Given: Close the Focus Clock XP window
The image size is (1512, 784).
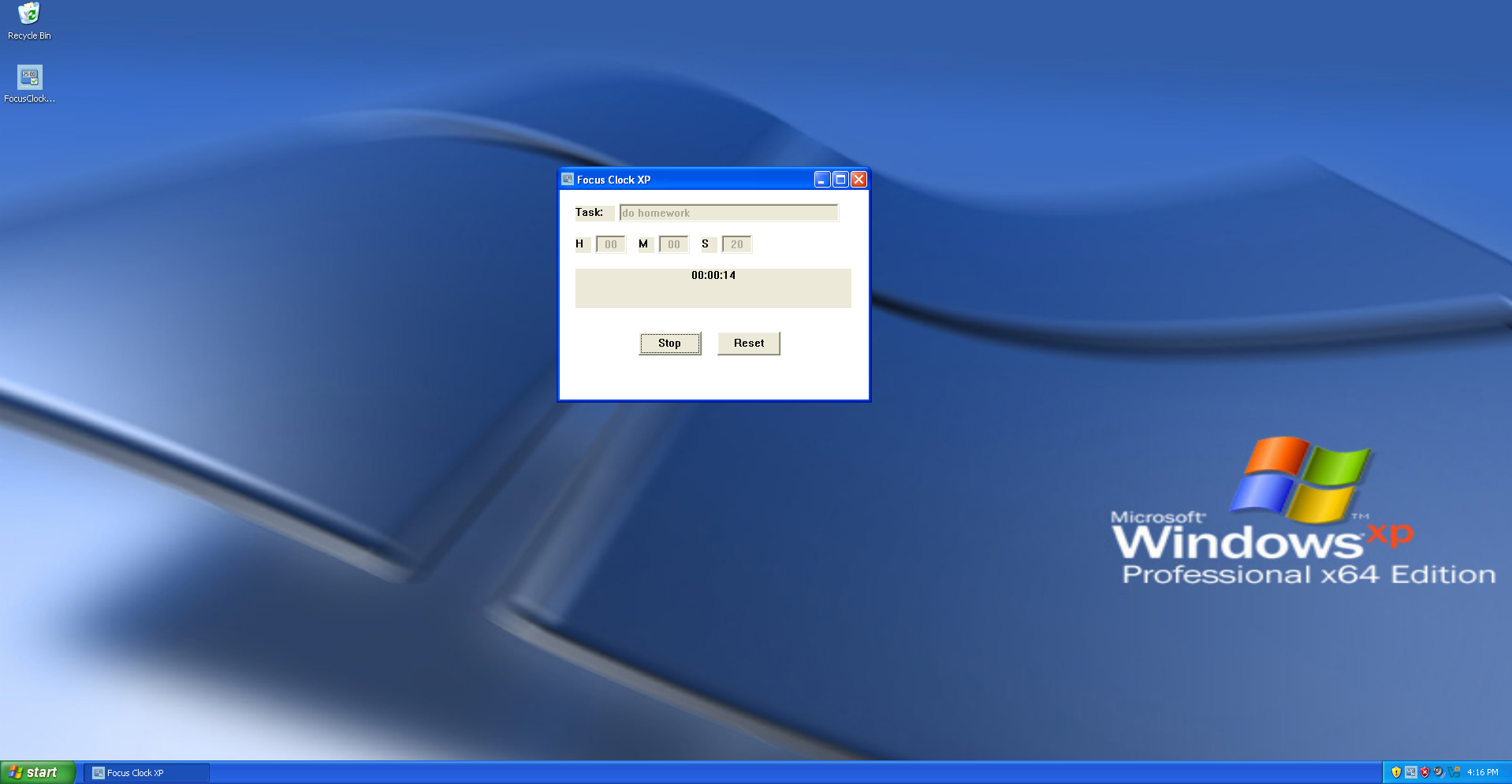Looking at the screenshot, I should (x=858, y=180).
